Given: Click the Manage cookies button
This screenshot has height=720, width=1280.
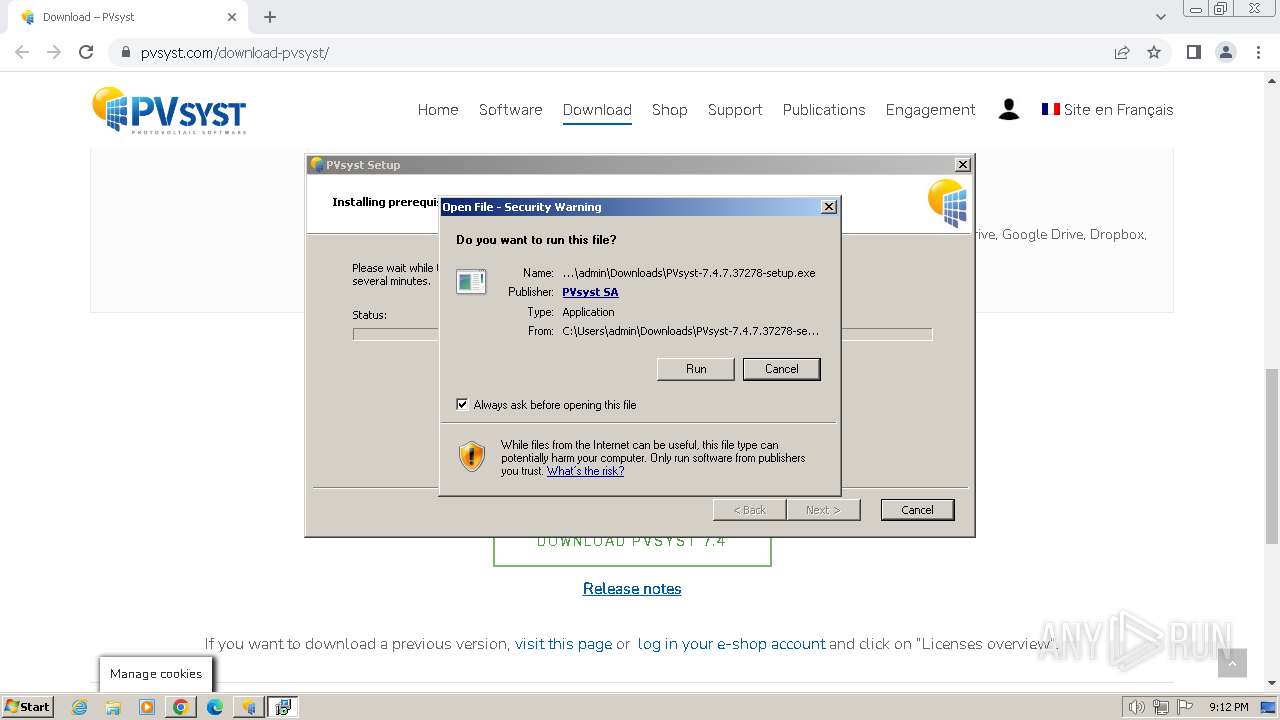Looking at the screenshot, I should pyautogui.click(x=156, y=674).
